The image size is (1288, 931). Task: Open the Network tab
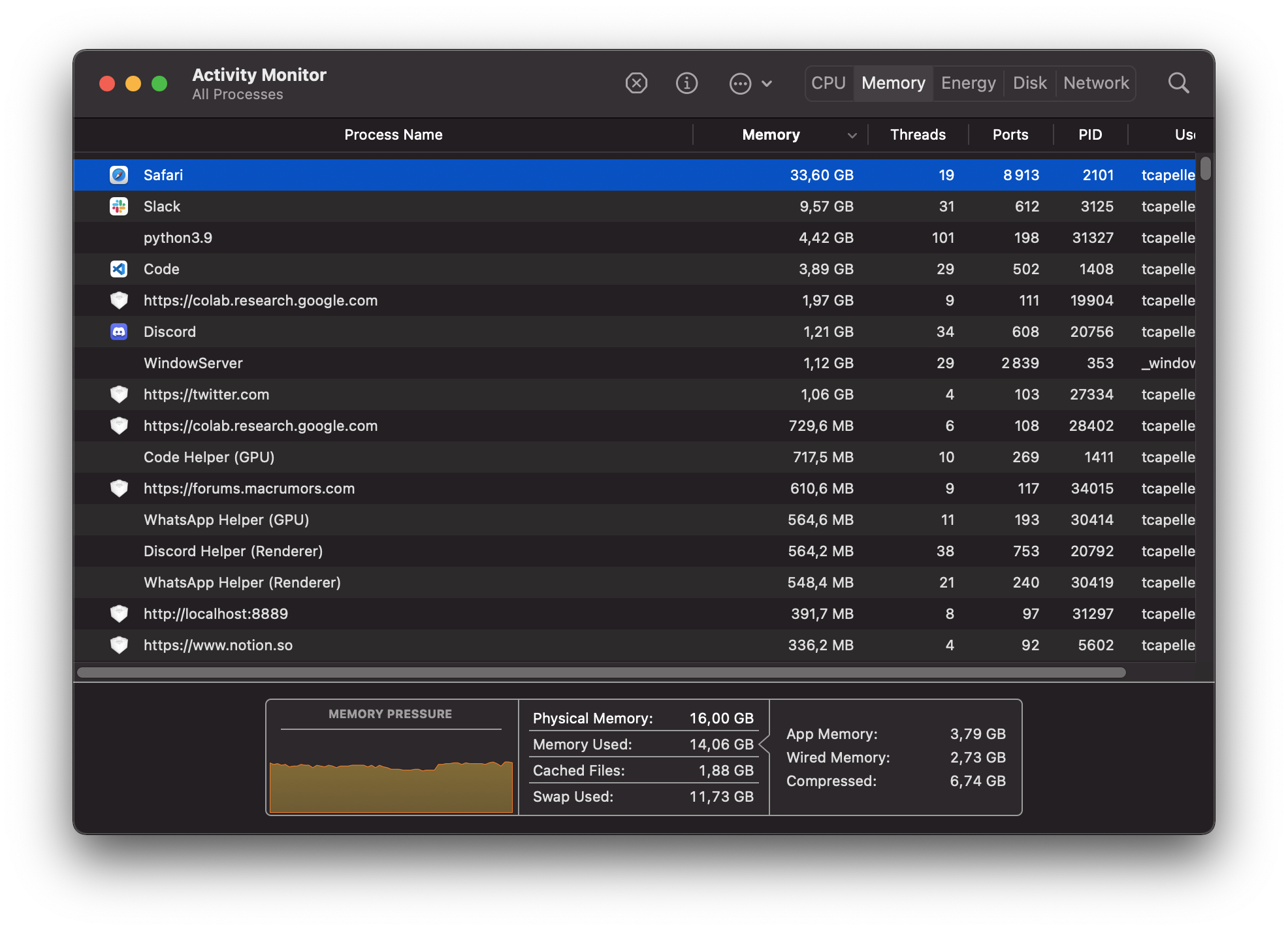[1095, 84]
